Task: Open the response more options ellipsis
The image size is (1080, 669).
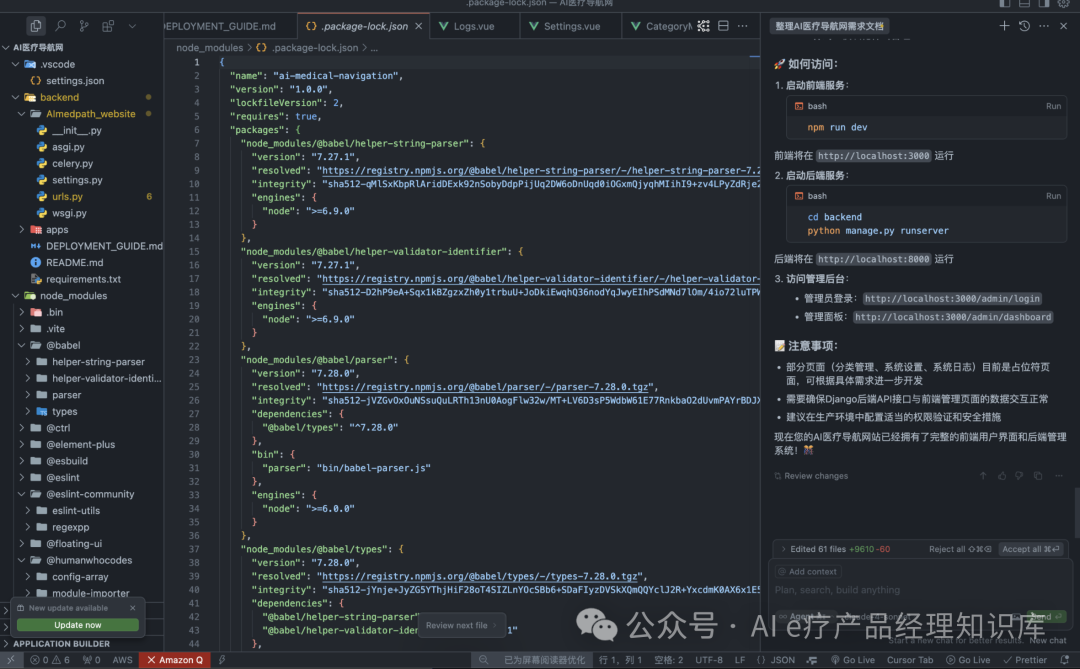Action: [x=1059, y=475]
